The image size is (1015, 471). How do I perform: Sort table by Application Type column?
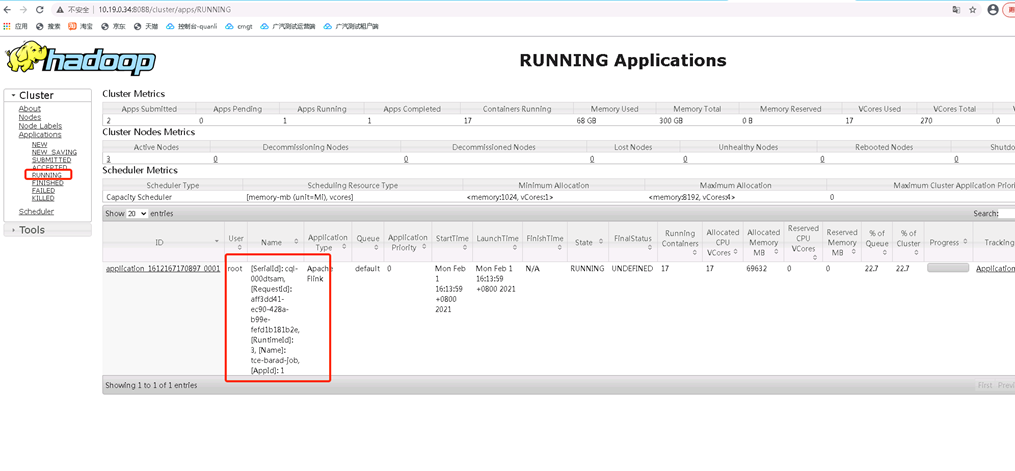[328, 242]
